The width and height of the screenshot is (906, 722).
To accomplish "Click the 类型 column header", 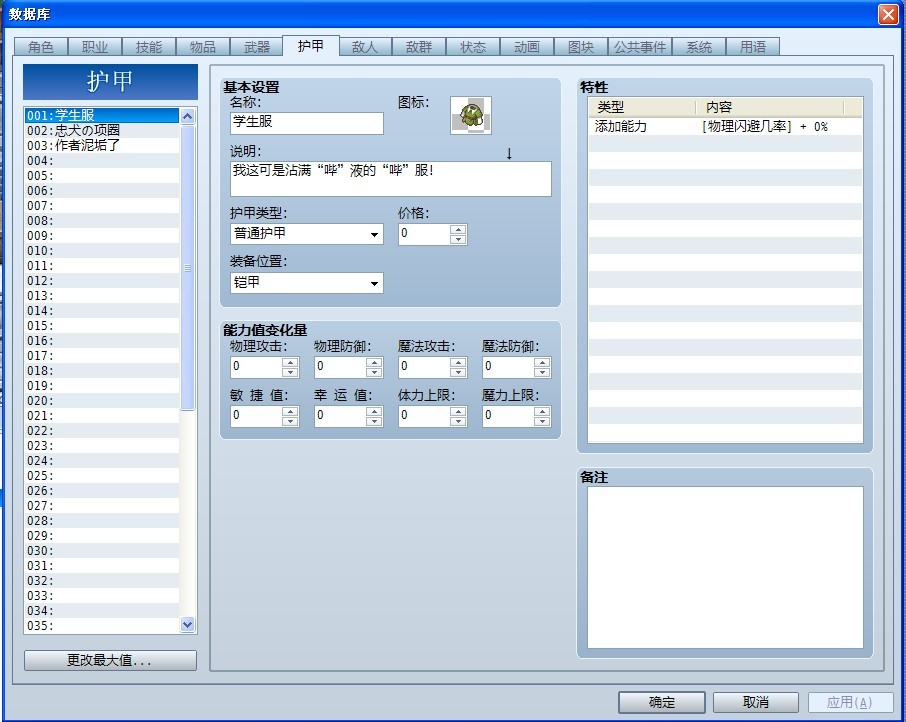I will click(x=641, y=107).
